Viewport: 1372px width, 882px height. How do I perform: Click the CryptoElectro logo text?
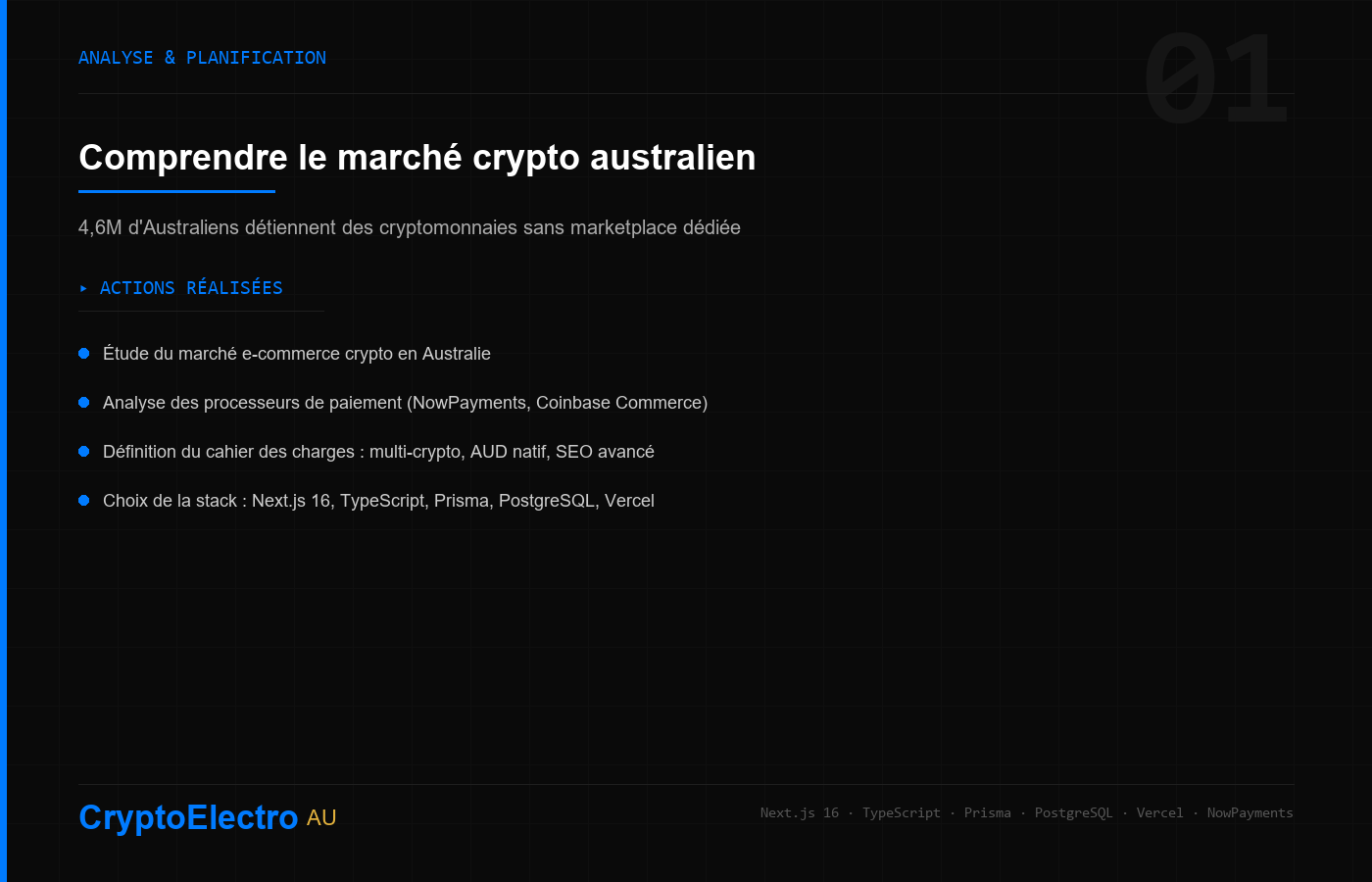coord(188,817)
